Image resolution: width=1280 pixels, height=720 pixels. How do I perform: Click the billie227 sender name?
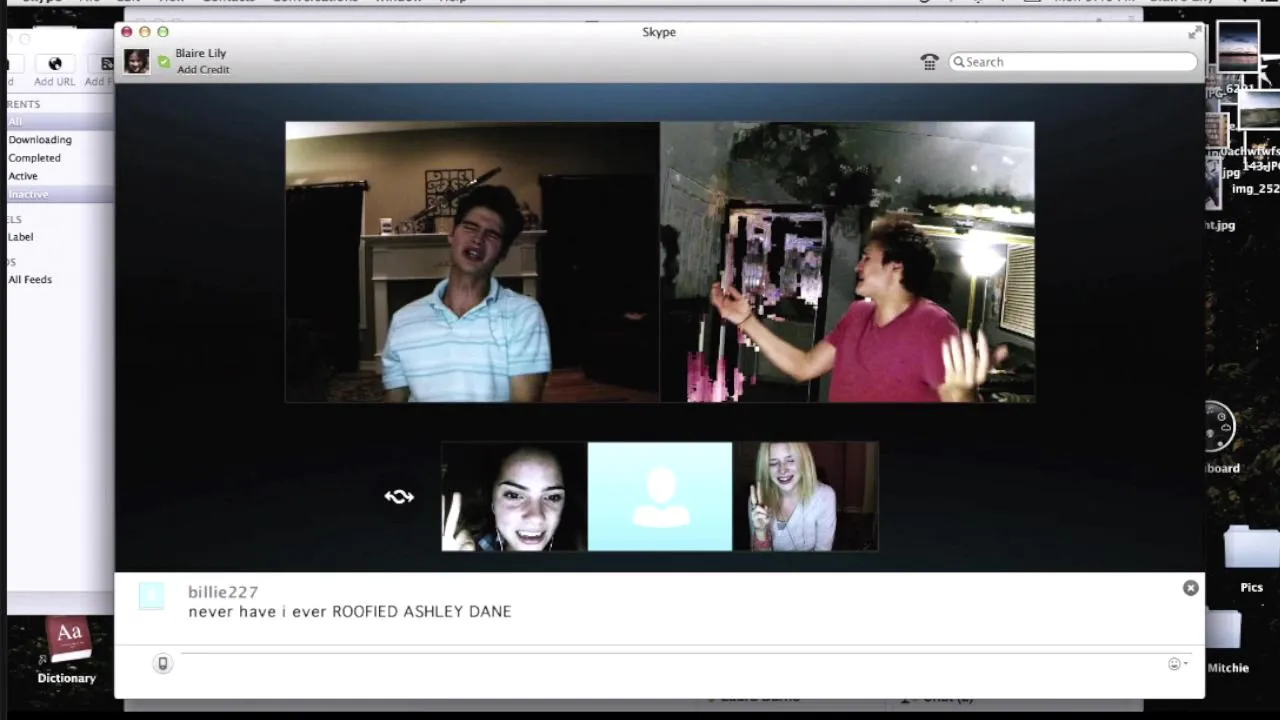point(223,592)
